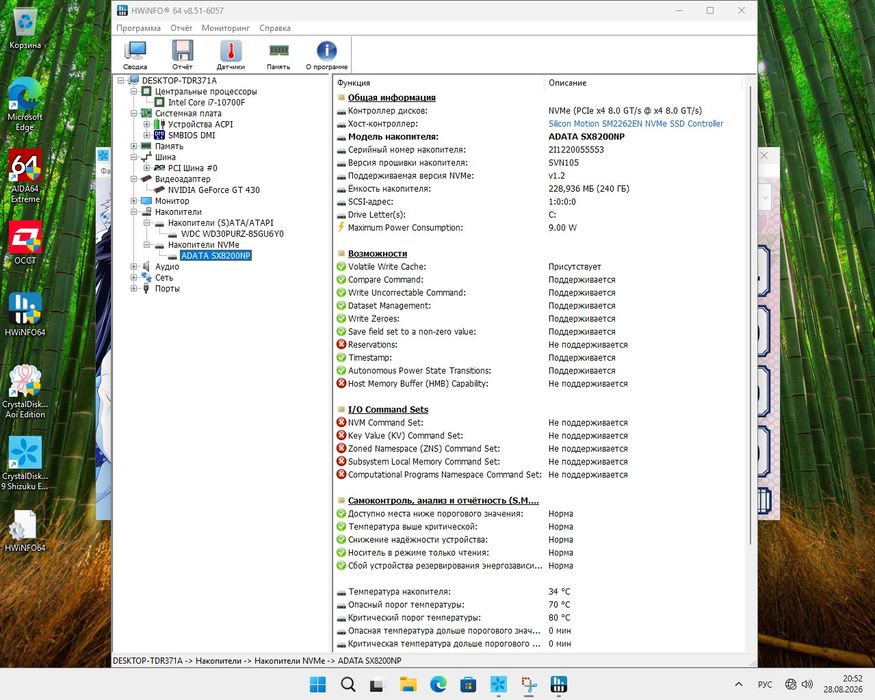875x700 pixels.
Task: Expand the Порты tree node
Action: pos(134,288)
